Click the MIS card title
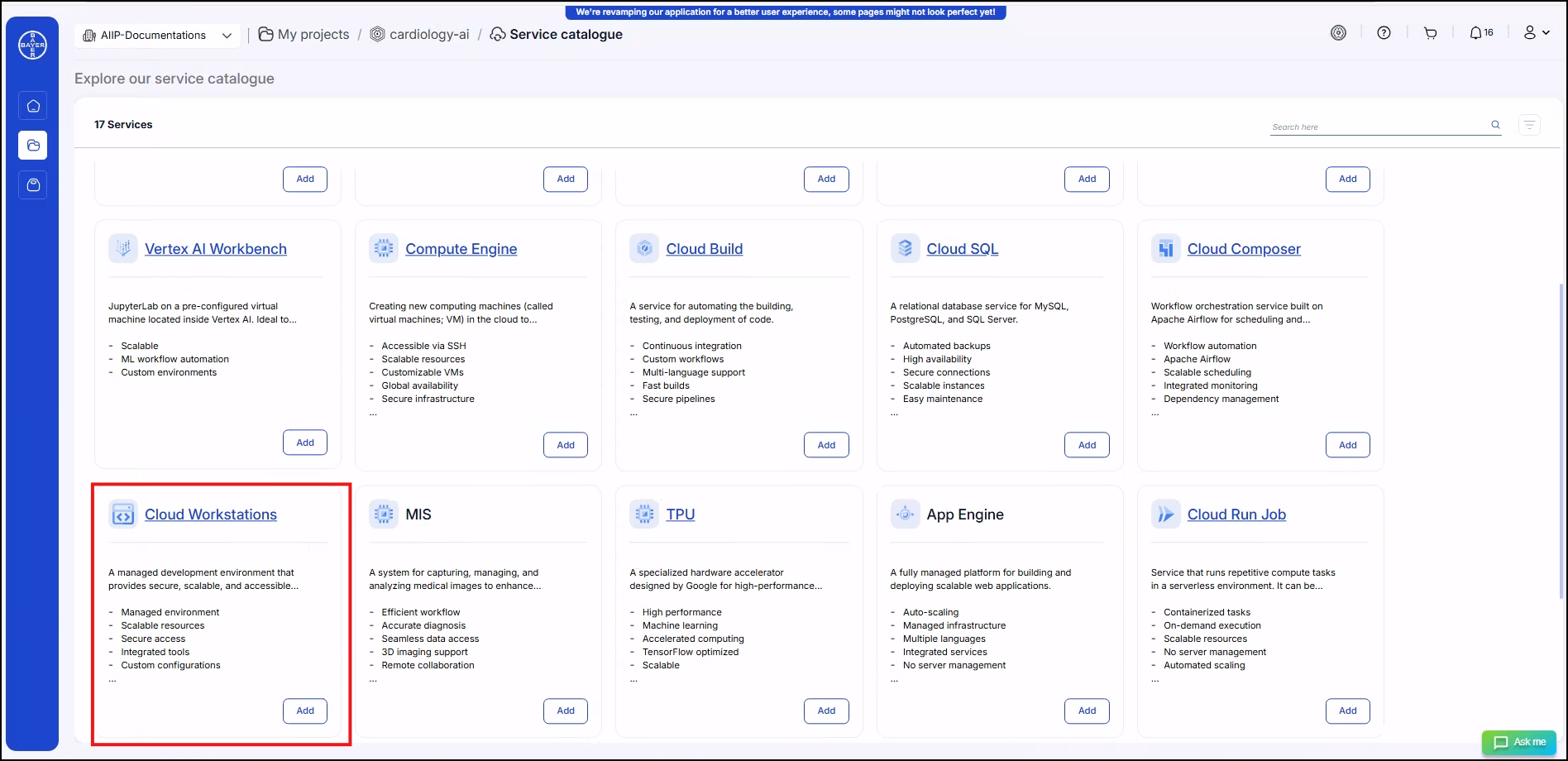 418,515
